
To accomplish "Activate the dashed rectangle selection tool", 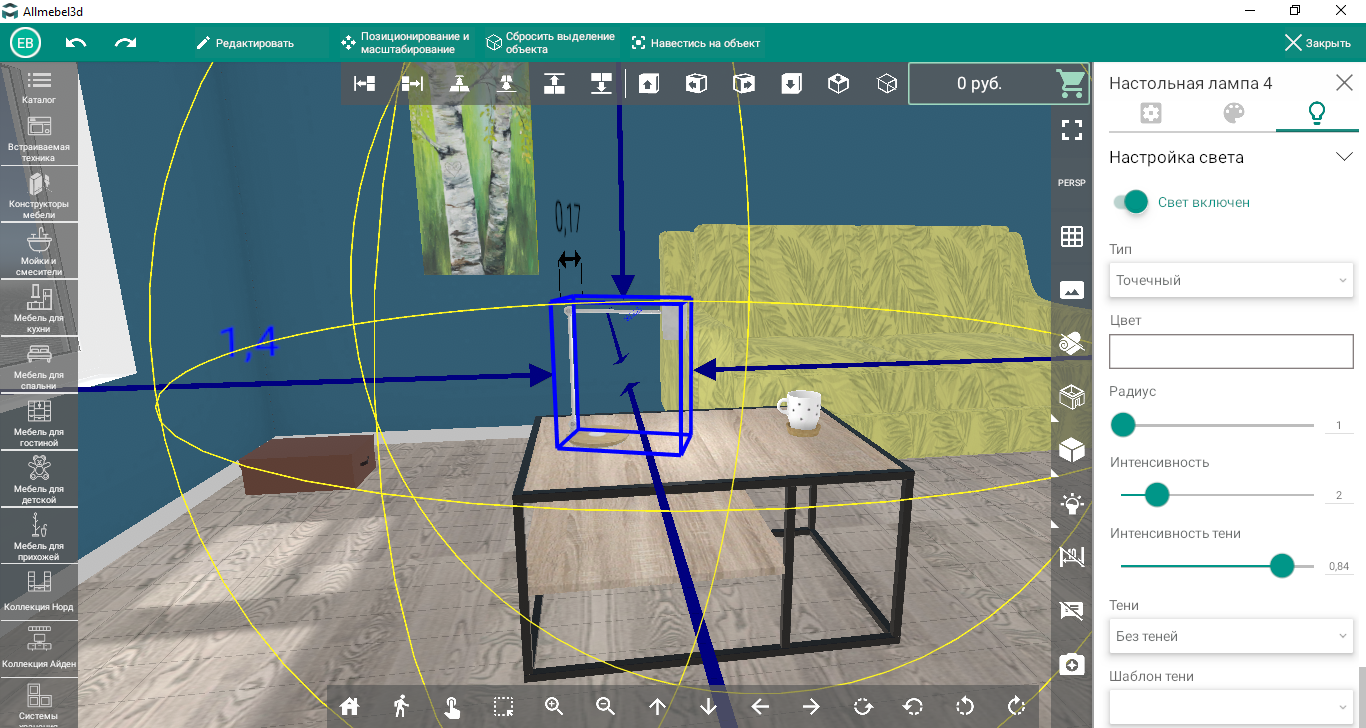I will 504,707.
